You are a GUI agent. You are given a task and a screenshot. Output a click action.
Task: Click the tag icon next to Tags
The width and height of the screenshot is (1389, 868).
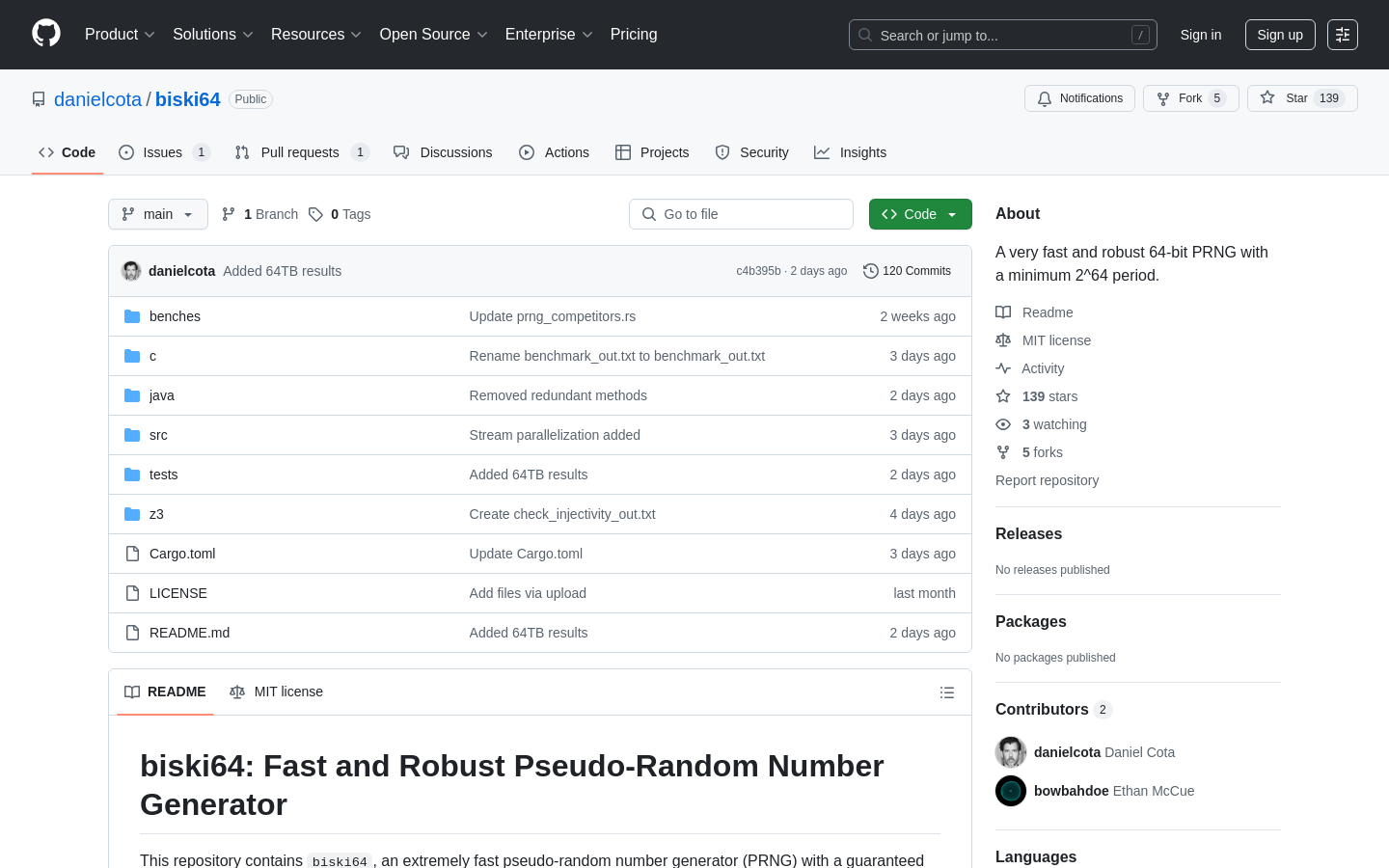315,214
